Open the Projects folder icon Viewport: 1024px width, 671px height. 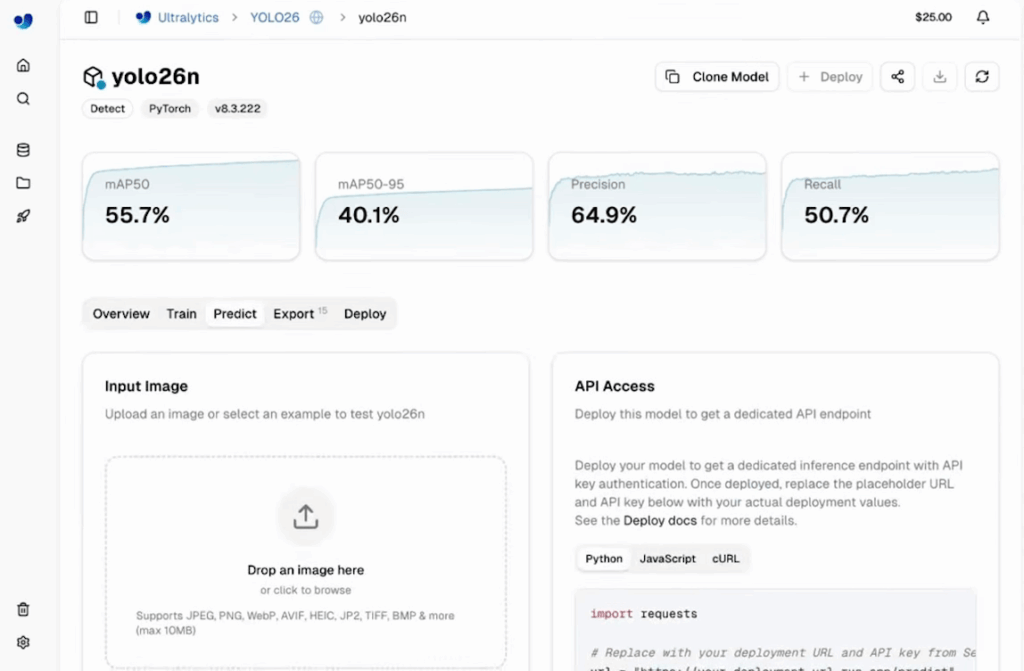[x=23, y=183]
